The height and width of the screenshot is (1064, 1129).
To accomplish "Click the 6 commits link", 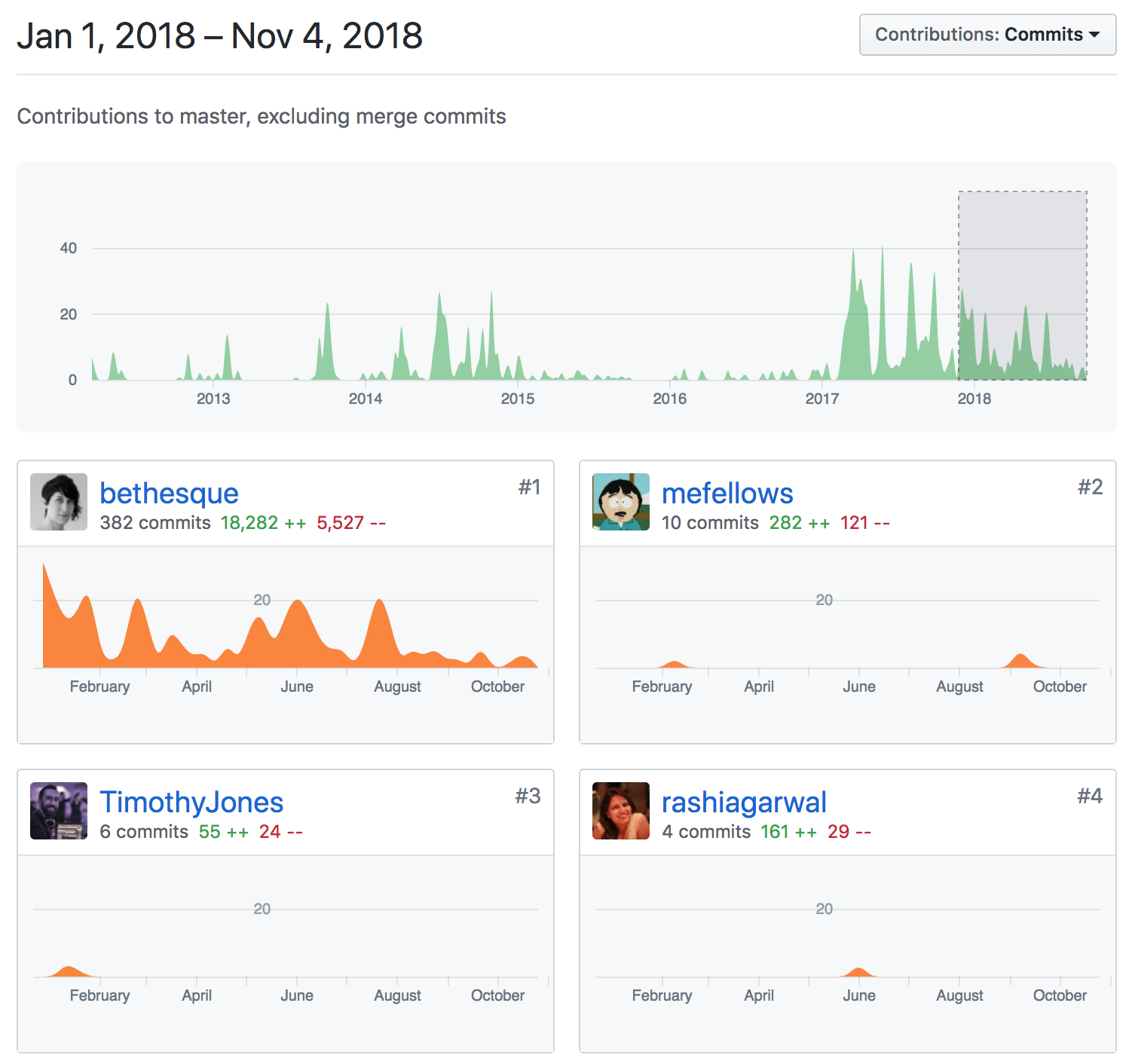I will pyautogui.click(x=144, y=832).
